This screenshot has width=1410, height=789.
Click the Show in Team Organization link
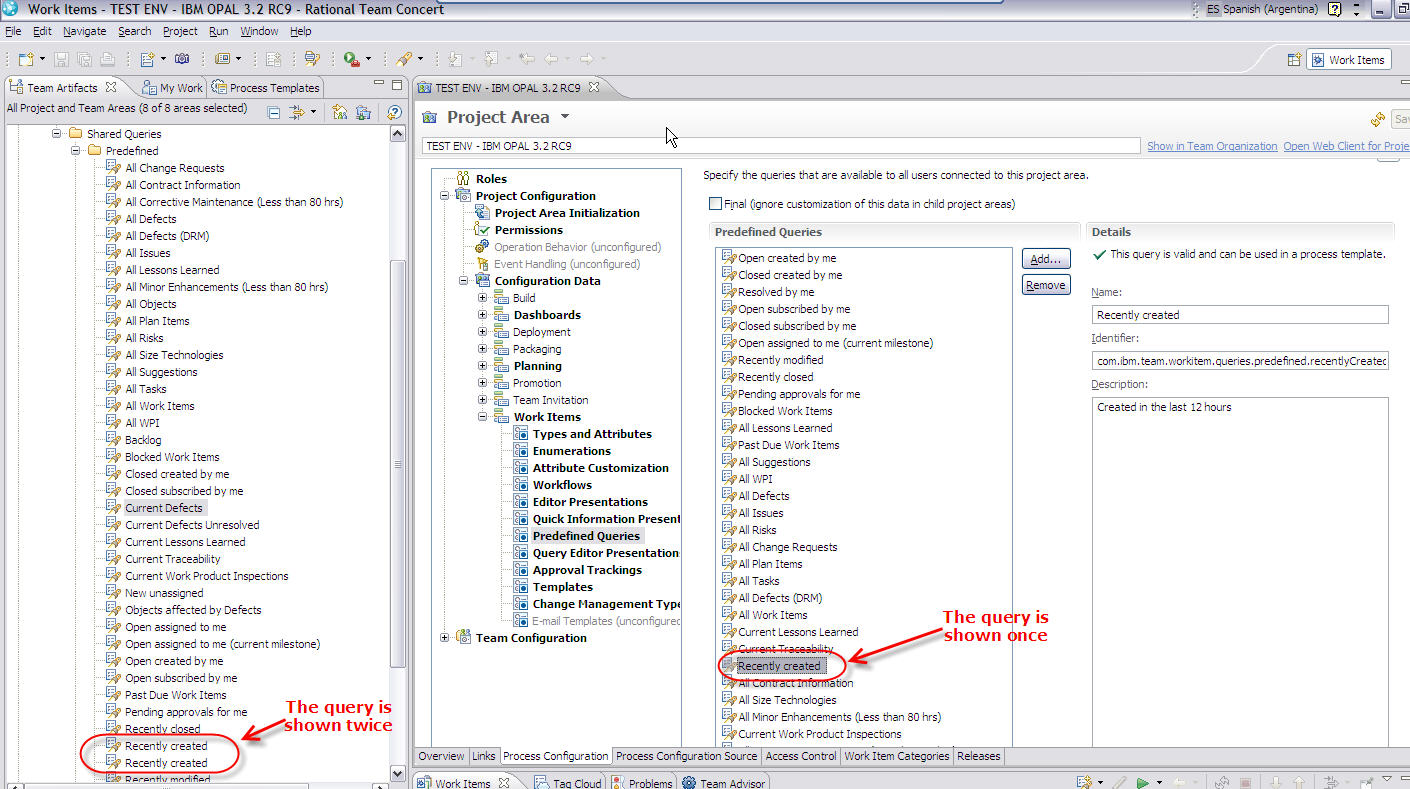tap(1212, 146)
